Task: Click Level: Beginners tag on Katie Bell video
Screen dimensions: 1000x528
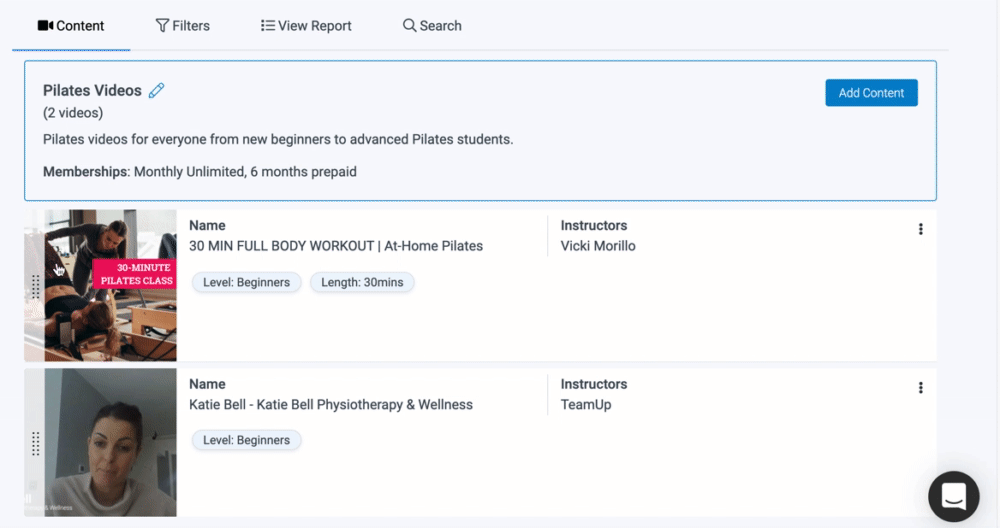Action: pyautogui.click(x=246, y=440)
